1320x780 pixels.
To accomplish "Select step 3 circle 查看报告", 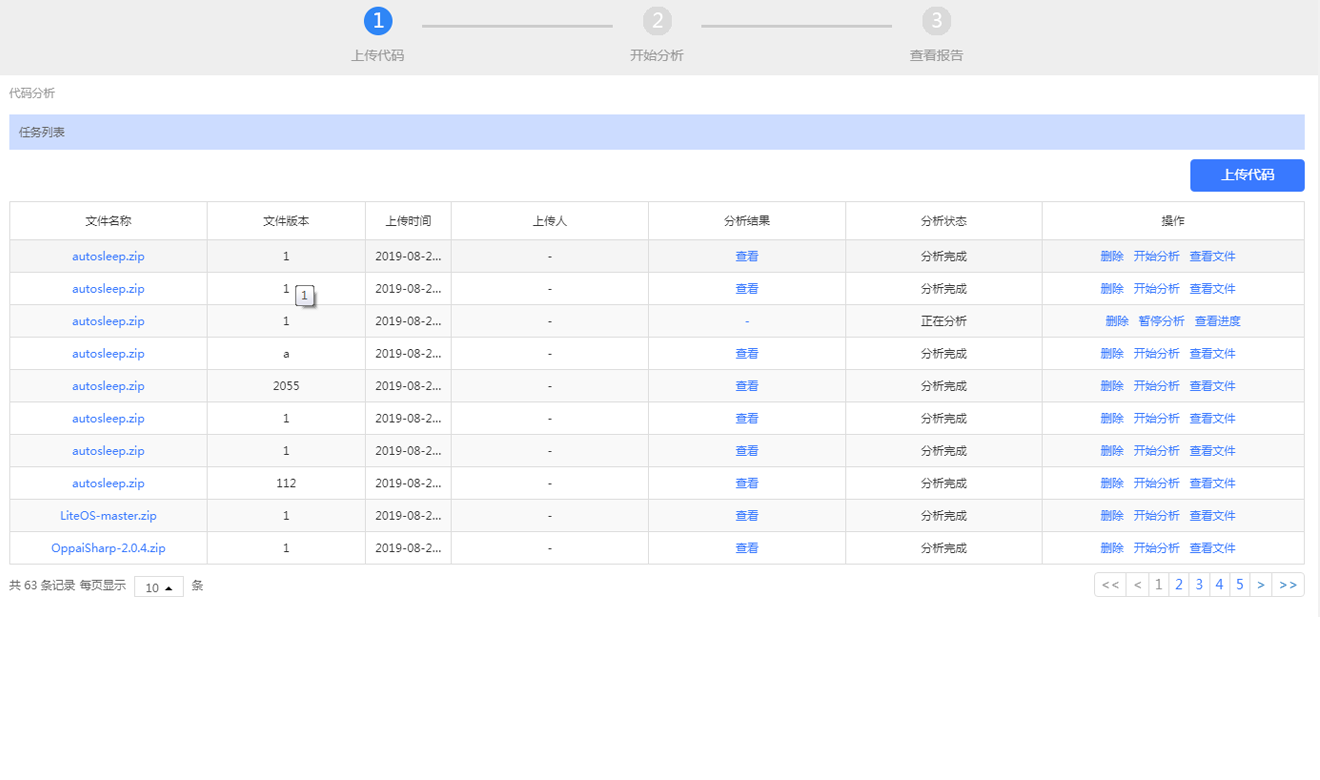I will 936,20.
